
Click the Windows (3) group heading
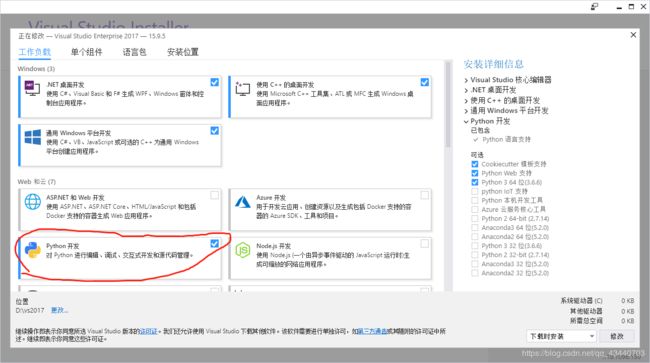click(36, 69)
